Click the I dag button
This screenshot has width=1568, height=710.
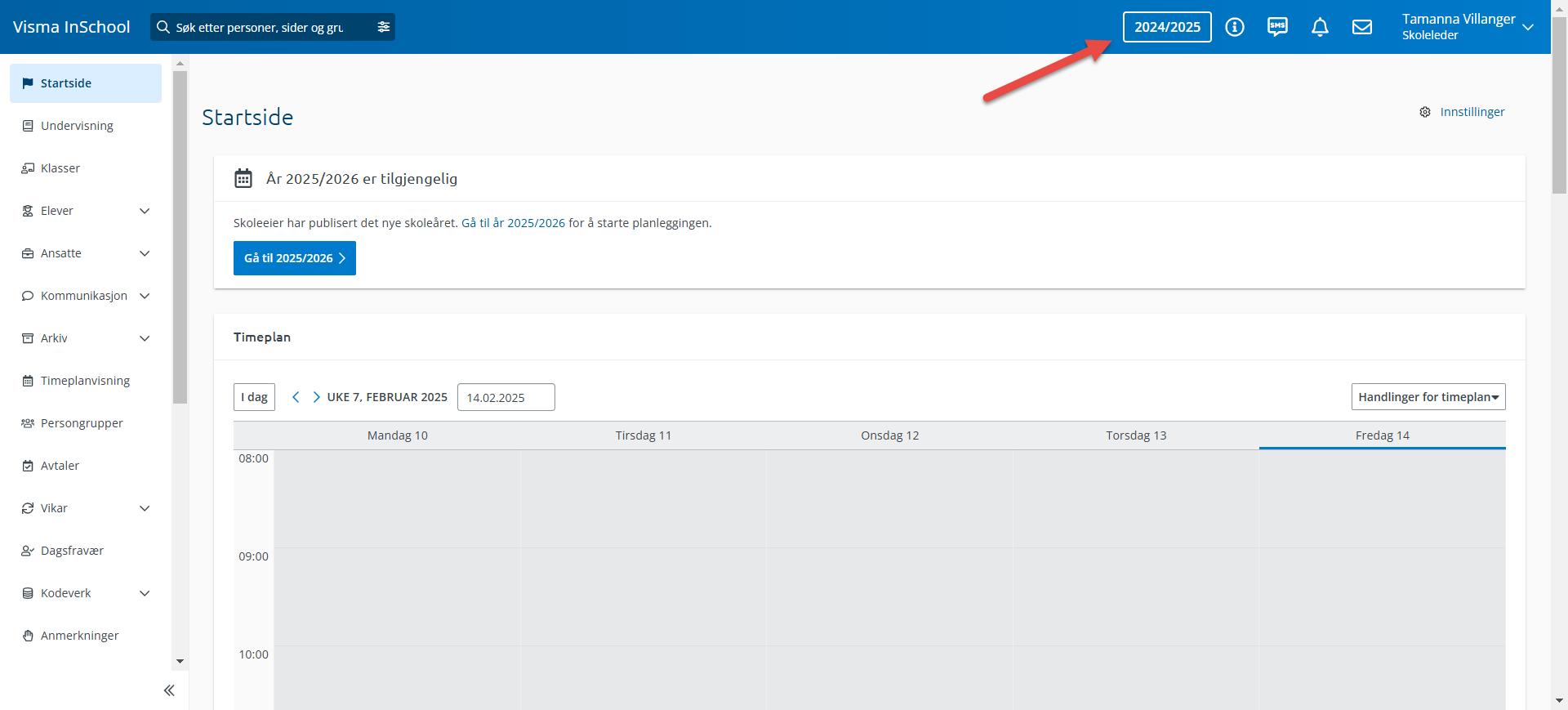[254, 397]
